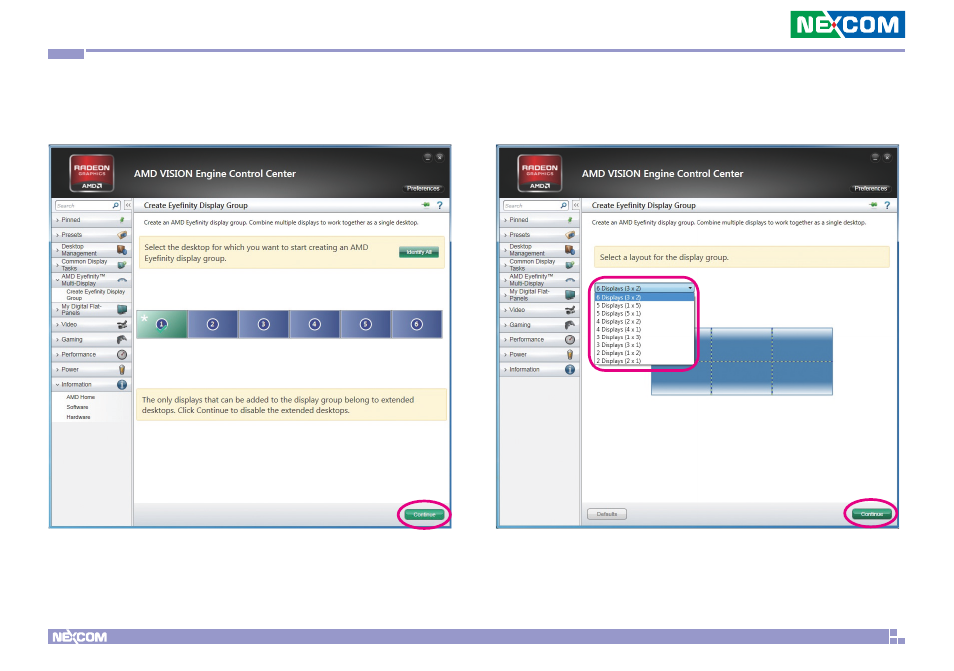Click the Defaults button in right window
This screenshot has height=671, width=954.
click(607, 514)
